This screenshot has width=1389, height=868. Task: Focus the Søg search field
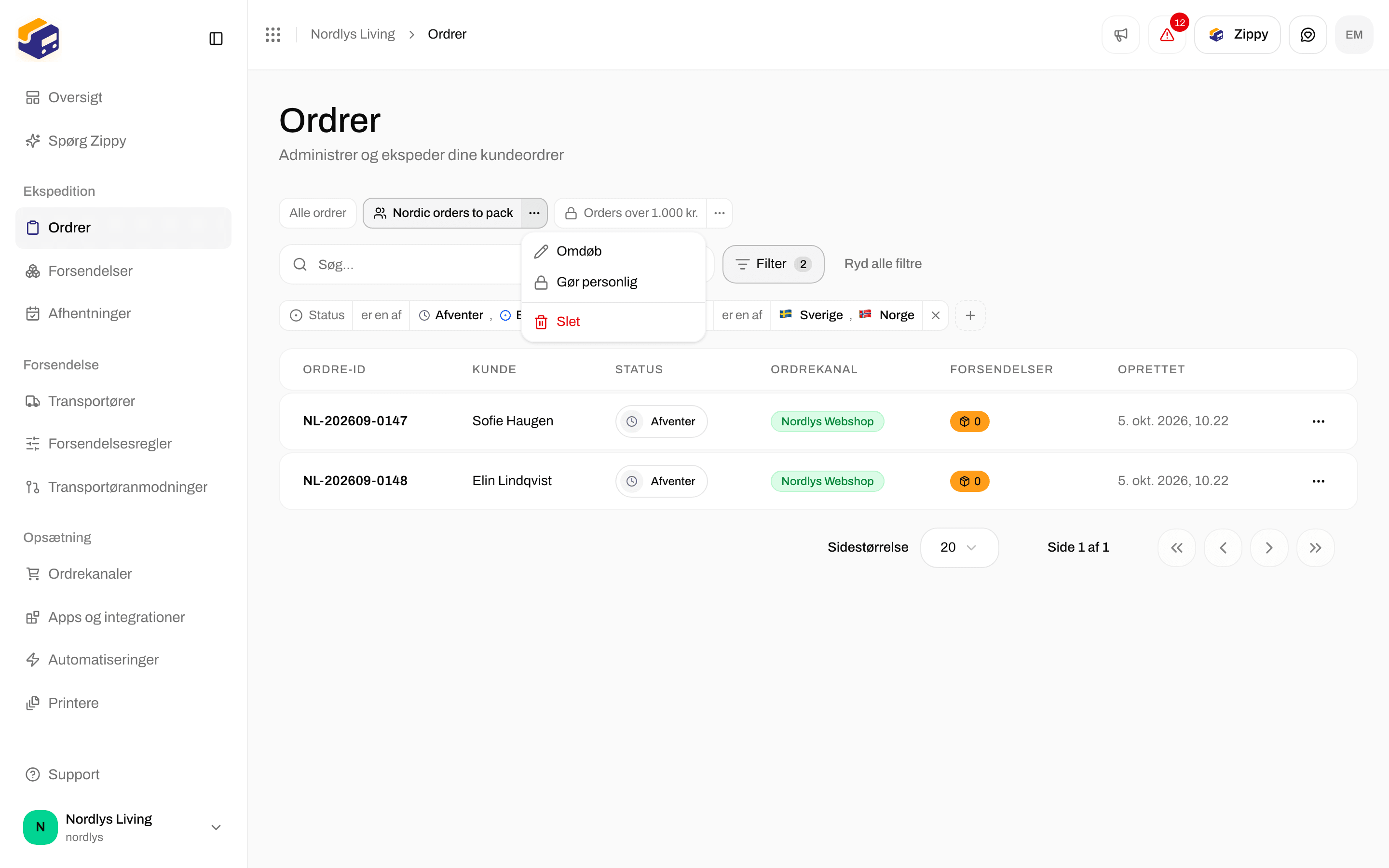(402, 264)
